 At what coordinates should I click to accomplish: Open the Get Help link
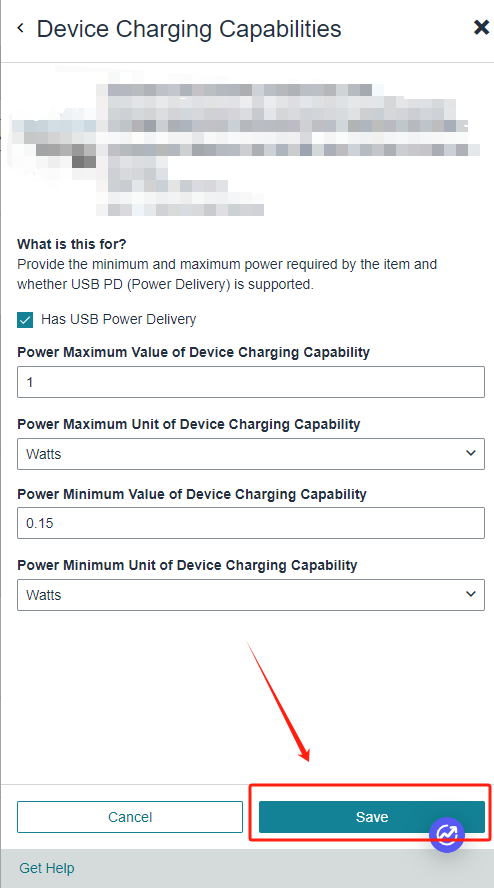click(47, 868)
